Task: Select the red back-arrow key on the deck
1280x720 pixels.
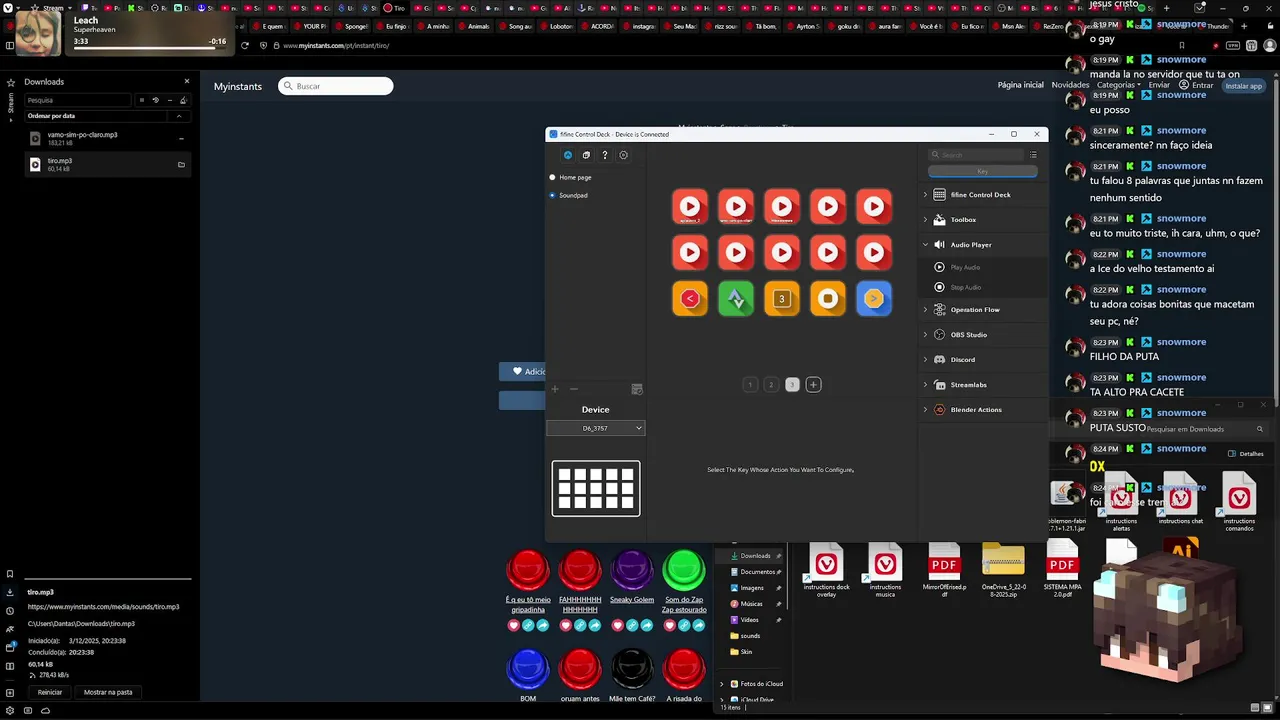Action: [690, 298]
